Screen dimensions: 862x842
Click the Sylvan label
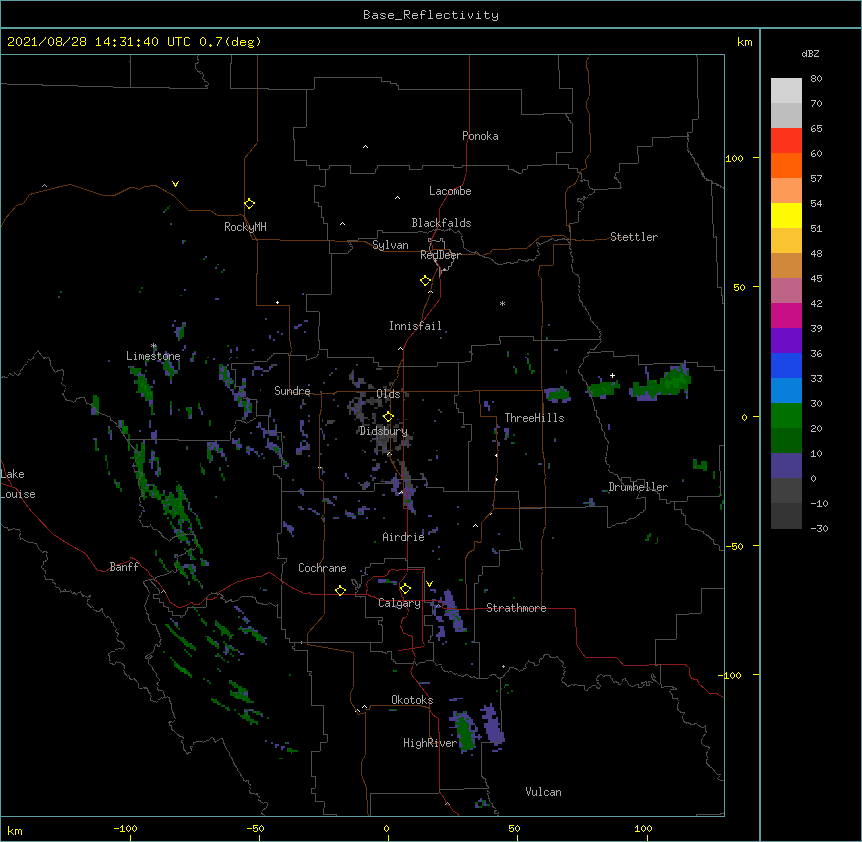click(390, 245)
